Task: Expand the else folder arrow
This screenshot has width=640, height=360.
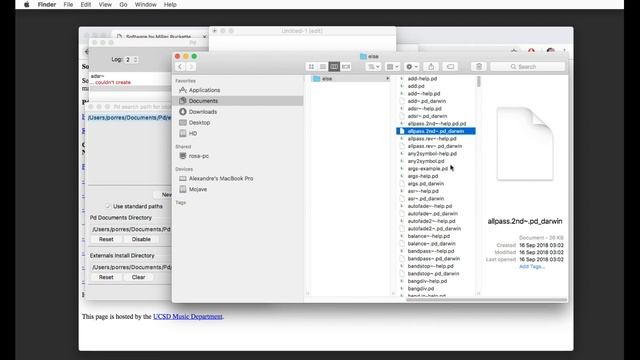Action: [387, 79]
